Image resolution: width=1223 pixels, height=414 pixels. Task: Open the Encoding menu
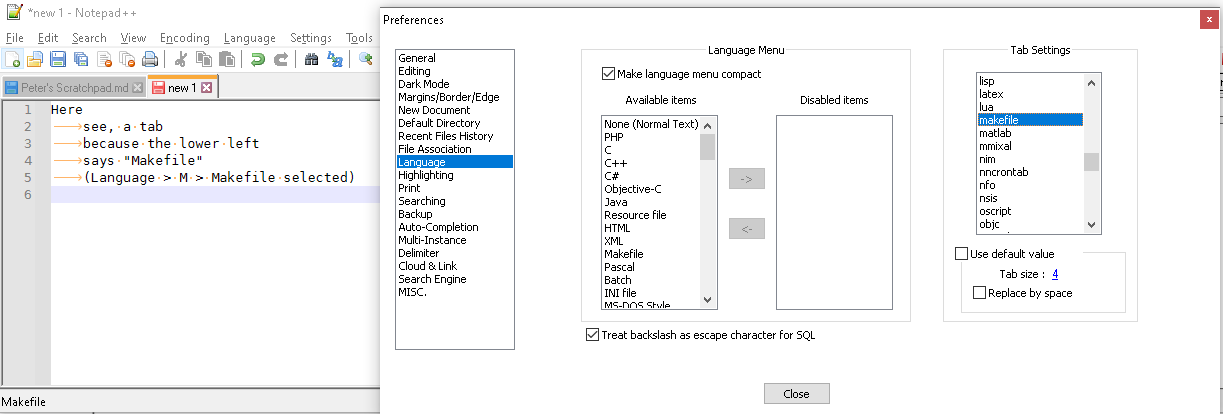click(185, 38)
